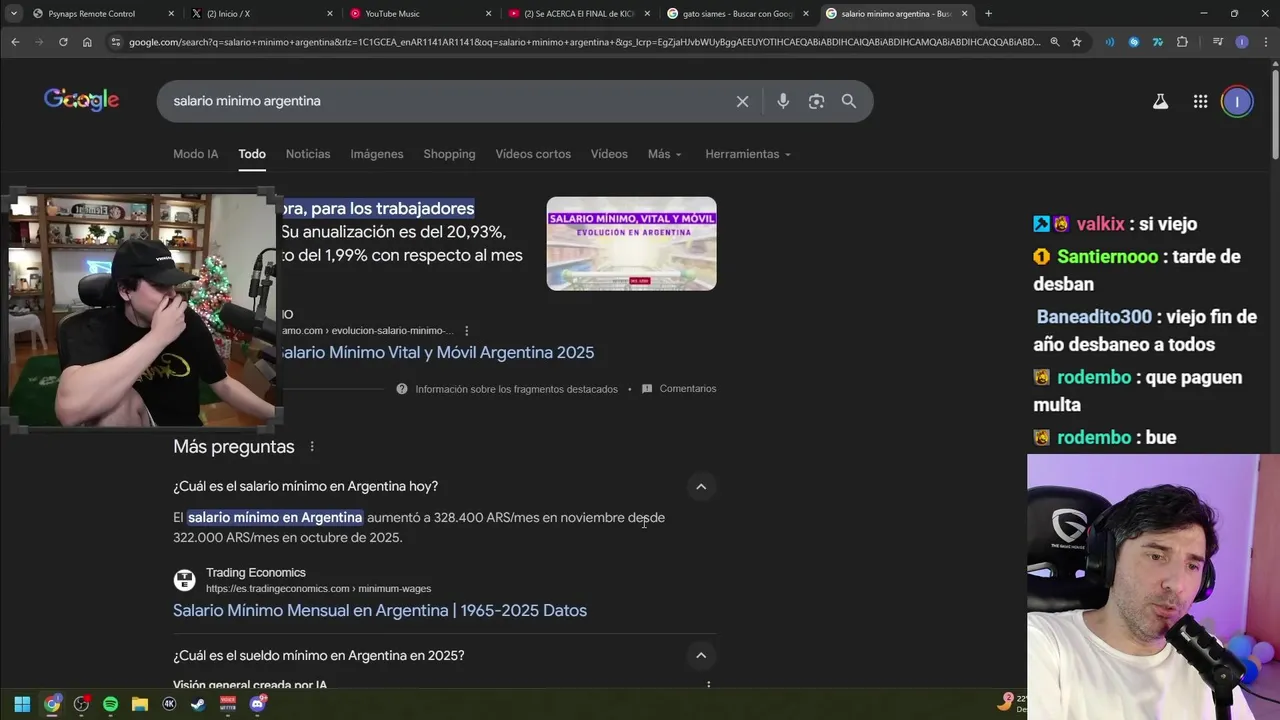1280x720 pixels.
Task: Open Steam from the taskbar
Action: click(198, 704)
